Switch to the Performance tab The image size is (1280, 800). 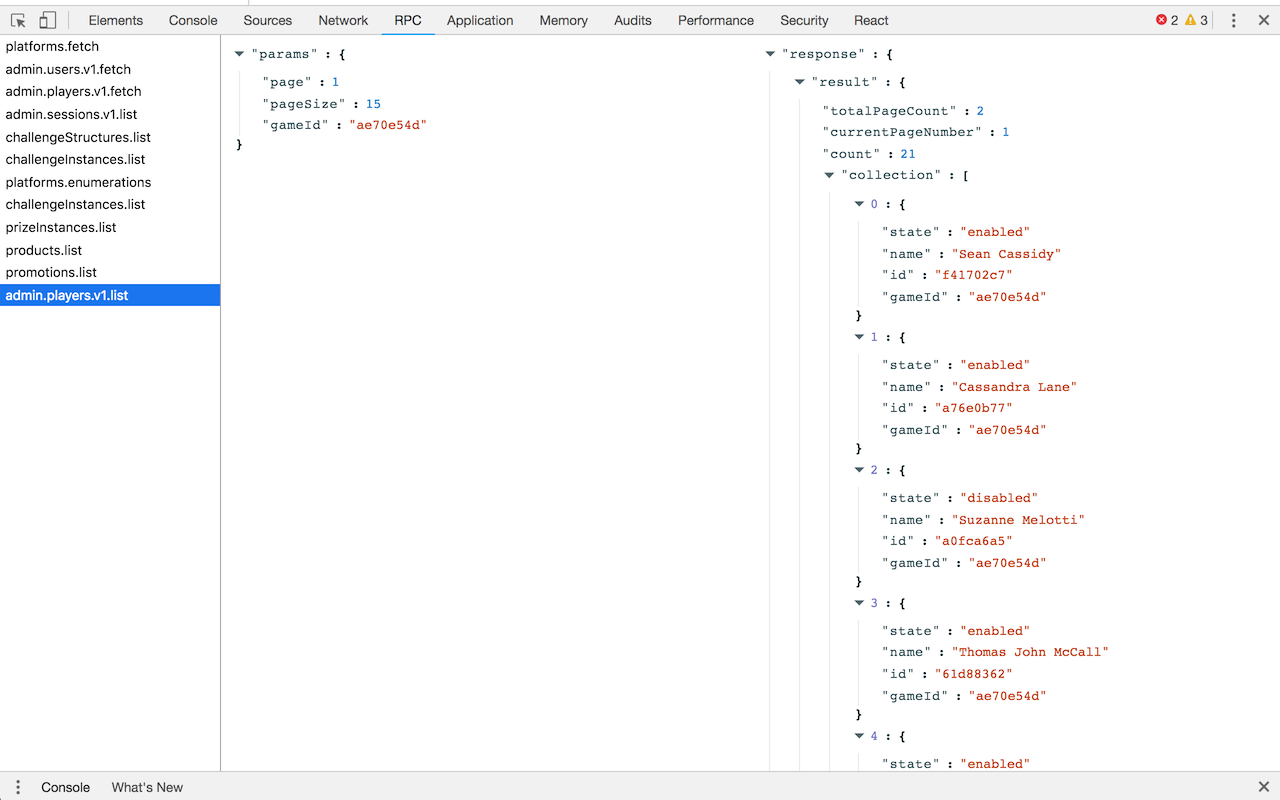[x=716, y=20]
